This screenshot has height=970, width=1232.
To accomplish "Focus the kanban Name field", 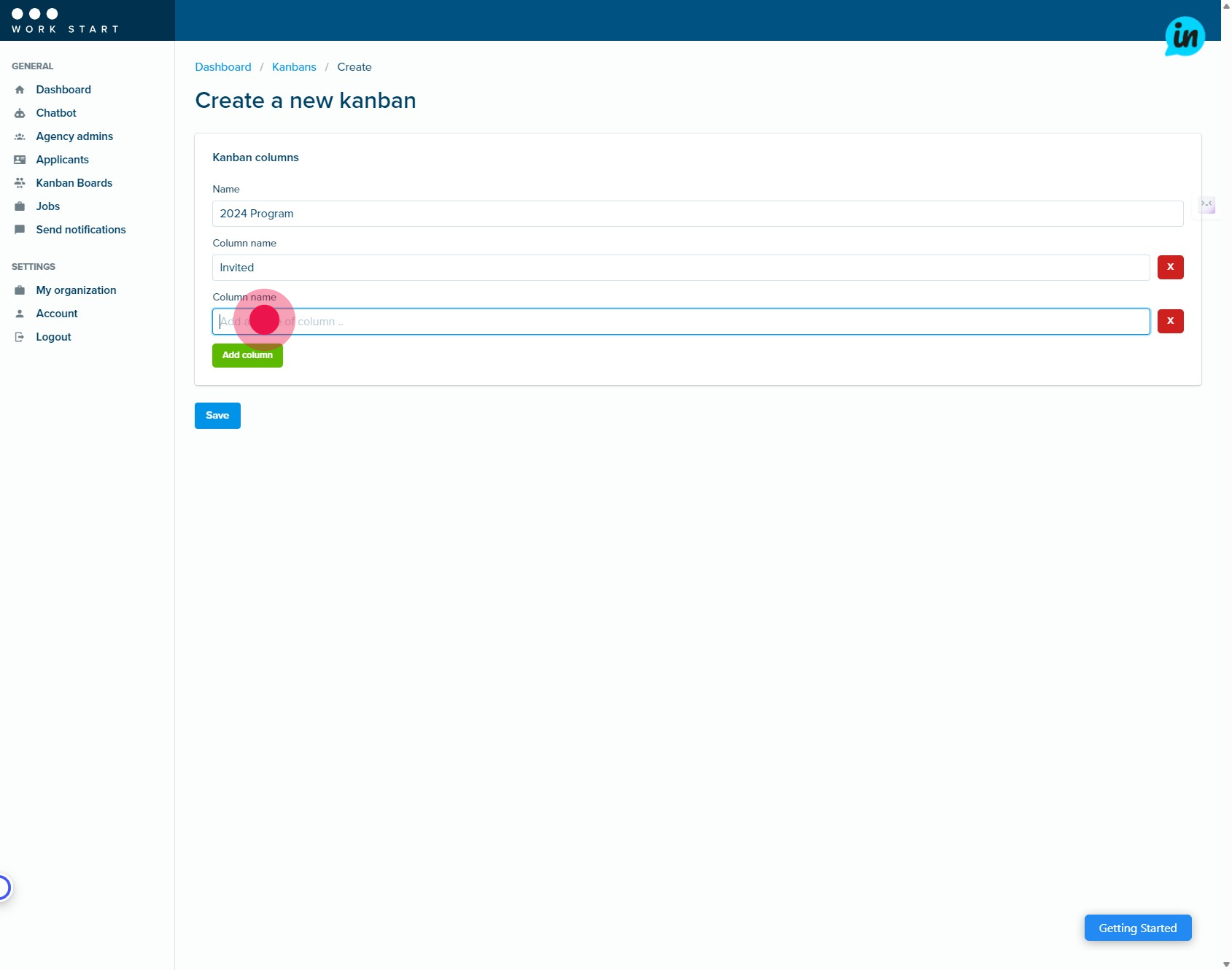I will click(x=697, y=214).
